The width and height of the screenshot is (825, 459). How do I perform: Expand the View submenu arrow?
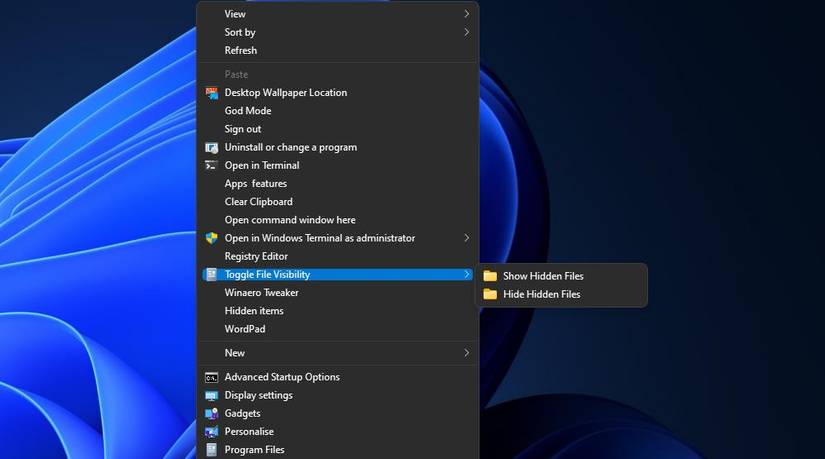tap(467, 14)
